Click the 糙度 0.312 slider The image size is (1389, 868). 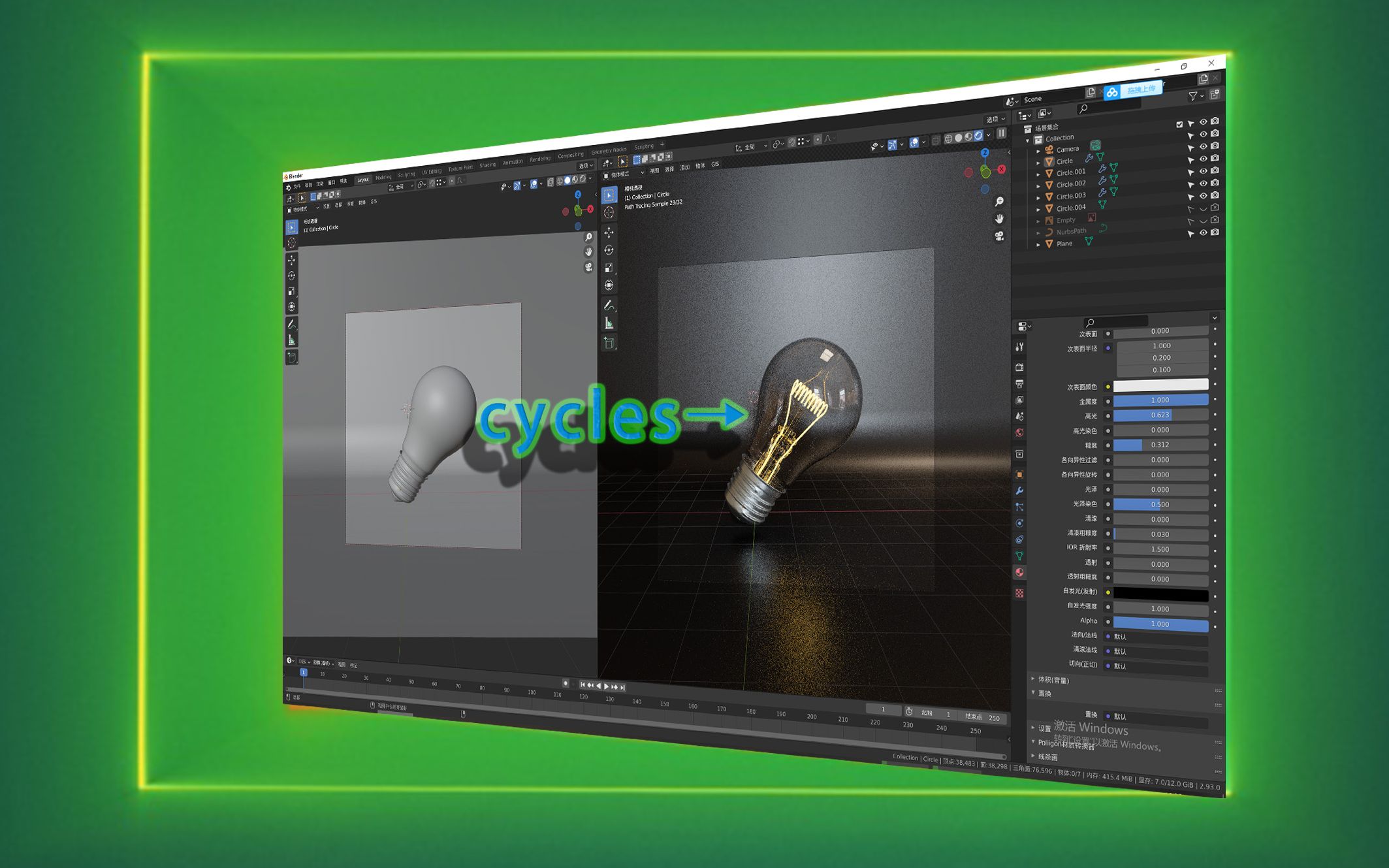click(x=1160, y=445)
